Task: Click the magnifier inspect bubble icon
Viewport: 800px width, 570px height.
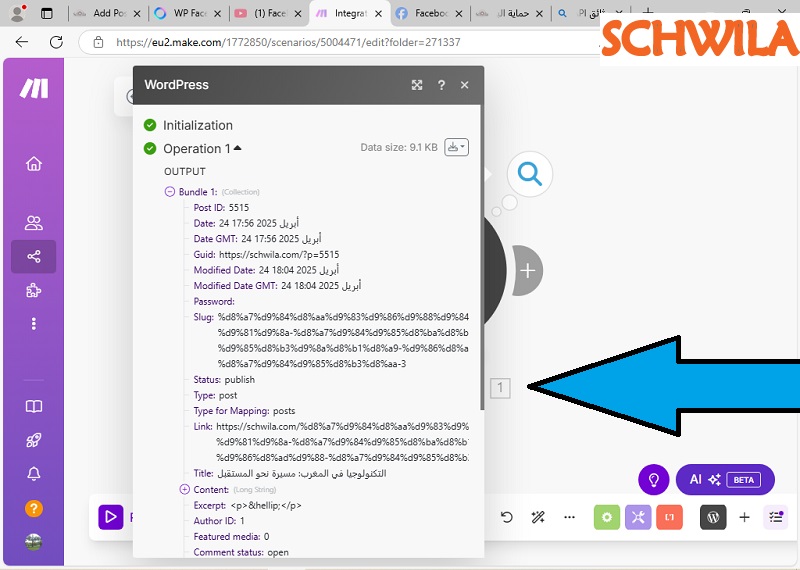Action: coord(530,174)
